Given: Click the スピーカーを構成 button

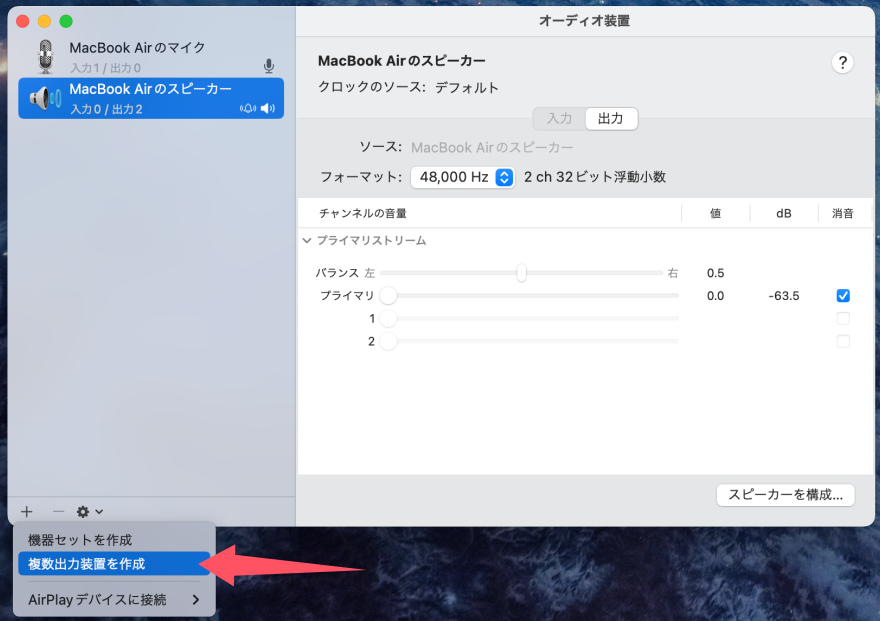Looking at the screenshot, I should click(x=785, y=495).
